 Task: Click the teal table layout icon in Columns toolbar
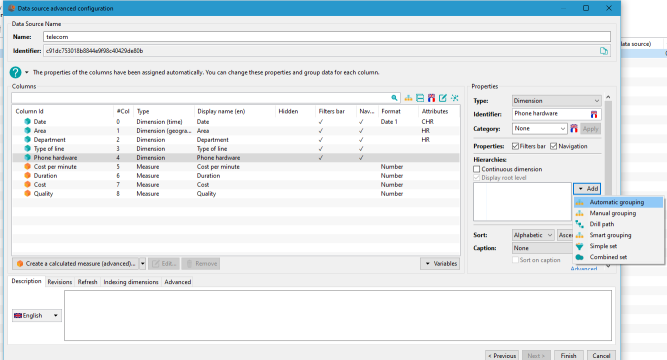point(420,98)
